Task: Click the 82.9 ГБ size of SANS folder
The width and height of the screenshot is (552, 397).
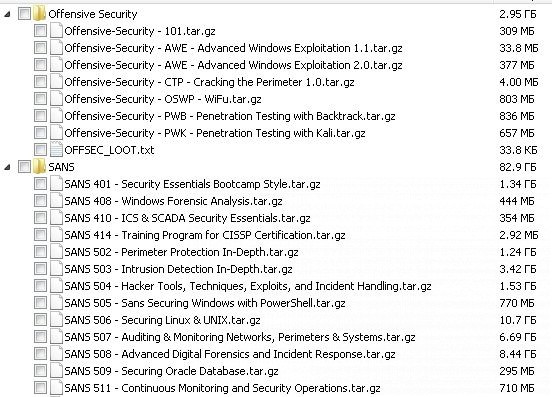Action: [x=518, y=167]
